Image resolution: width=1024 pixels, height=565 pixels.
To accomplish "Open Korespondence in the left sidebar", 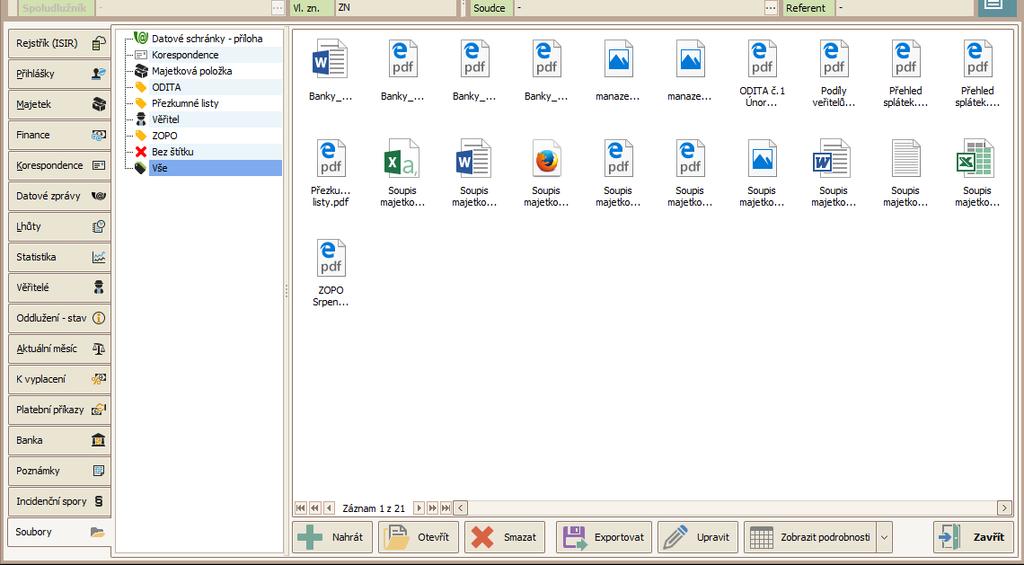I will point(59,165).
